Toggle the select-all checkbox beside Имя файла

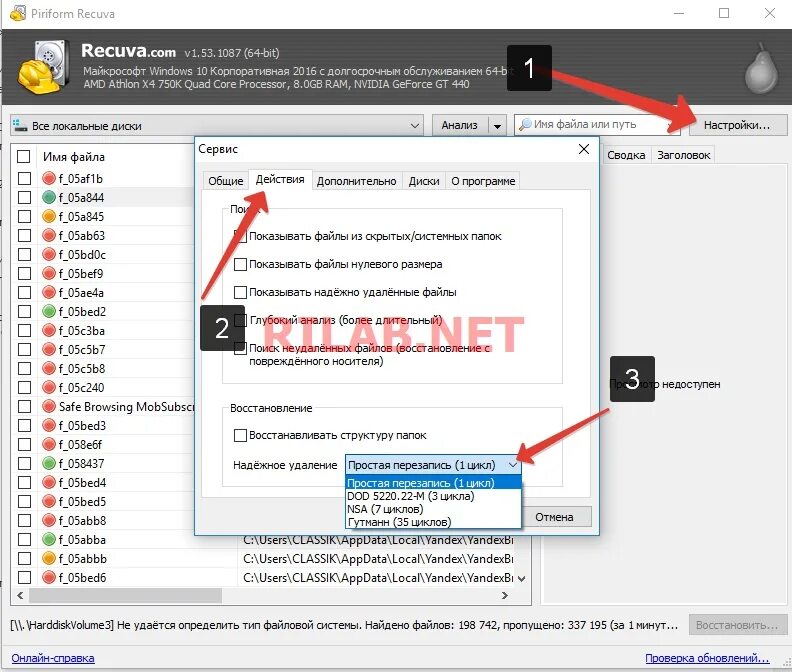24,157
